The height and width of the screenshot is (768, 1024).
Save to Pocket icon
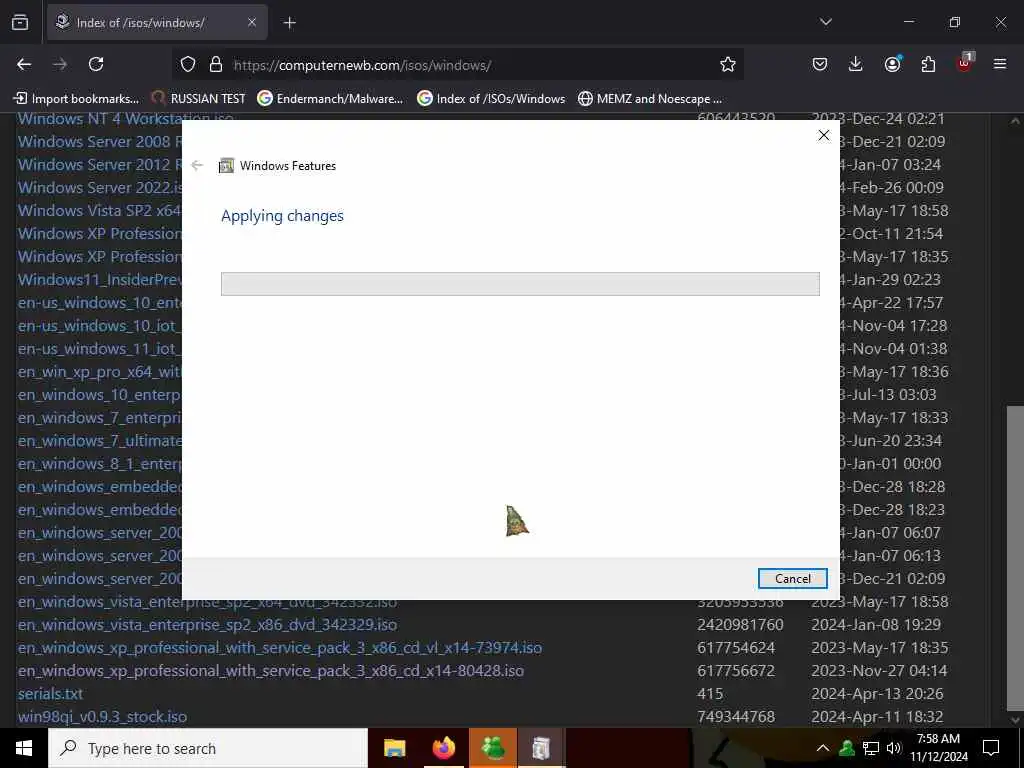[x=820, y=64]
